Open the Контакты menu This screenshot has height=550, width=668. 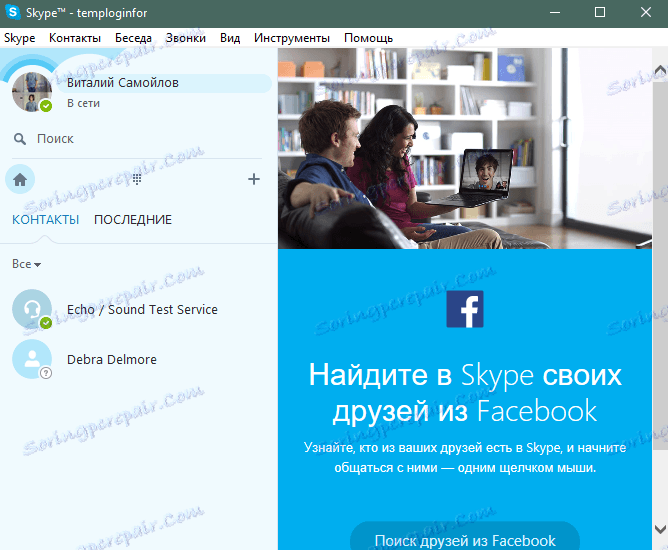point(75,38)
